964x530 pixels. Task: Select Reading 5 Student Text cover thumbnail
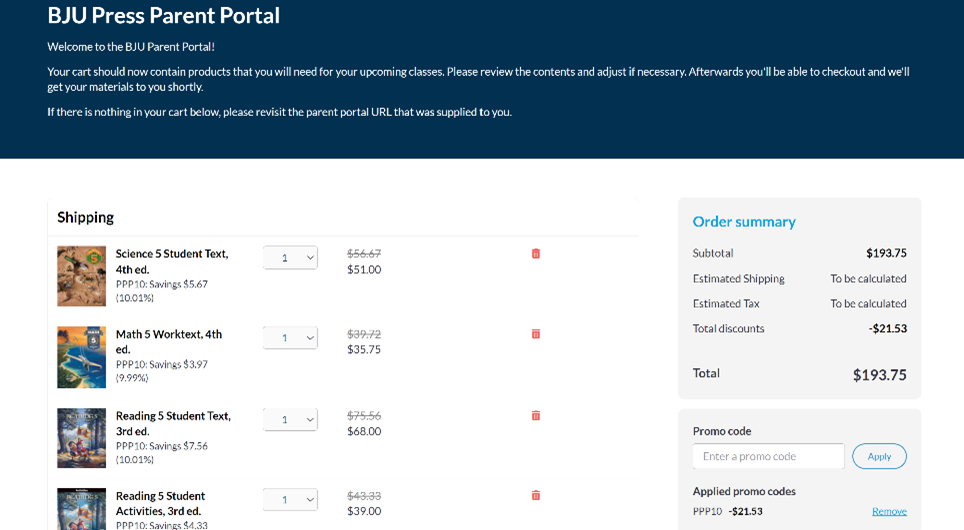click(x=82, y=438)
